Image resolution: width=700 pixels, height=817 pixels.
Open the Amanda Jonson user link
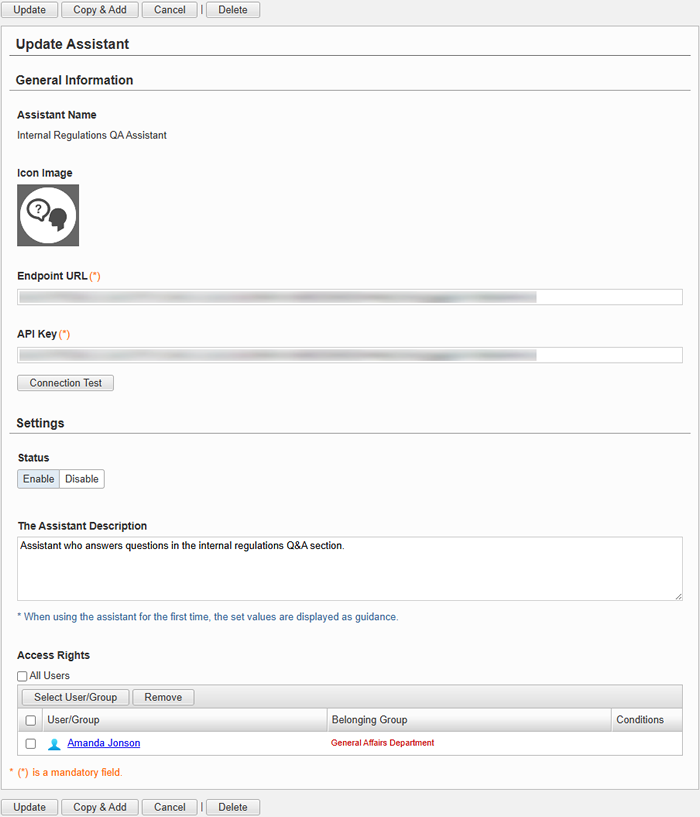104,743
